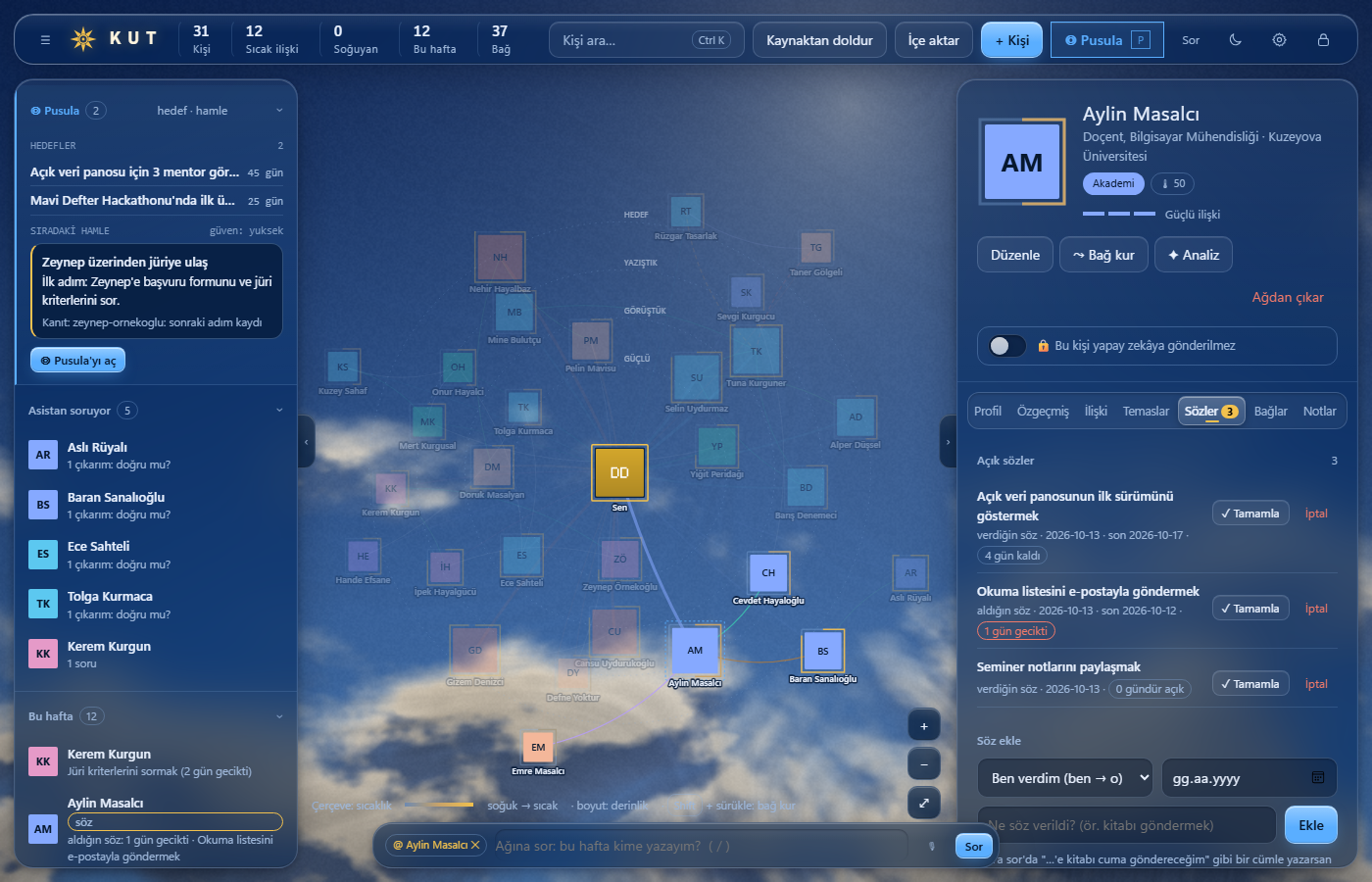Collapse the right detail panel with the arrow handle
The image size is (1372, 882).
click(x=948, y=442)
